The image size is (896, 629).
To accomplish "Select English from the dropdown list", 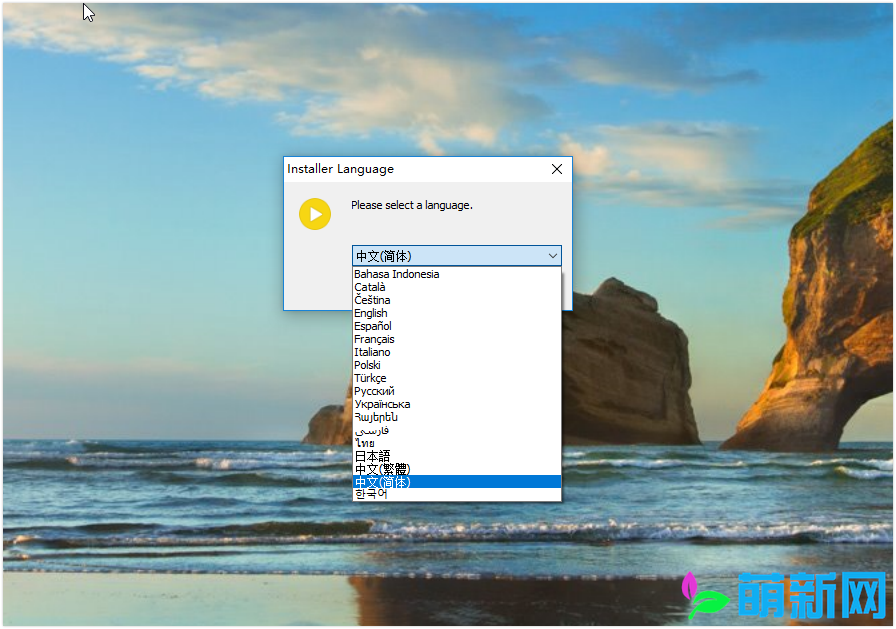I will tap(457, 313).
